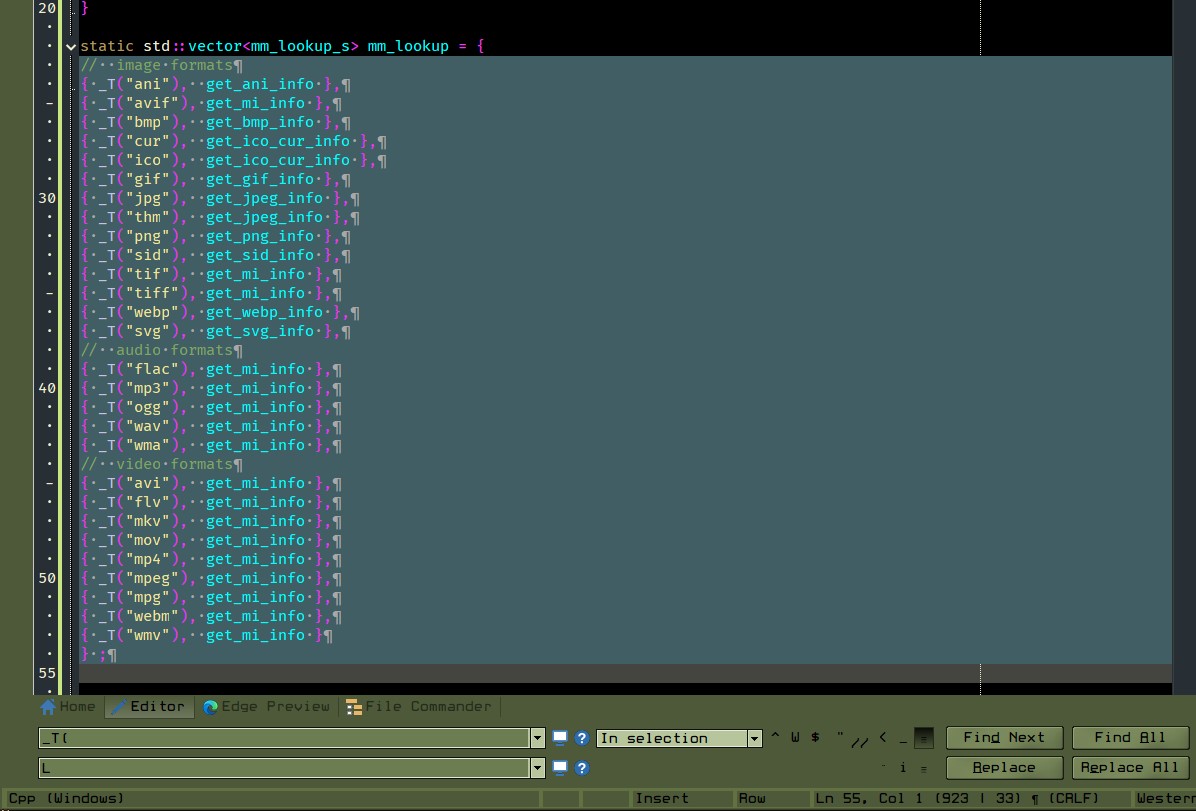The width and height of the screenshot is (1196, 811).
Task: Switch to the Editor tab
Action: click(x=149, y=706)
